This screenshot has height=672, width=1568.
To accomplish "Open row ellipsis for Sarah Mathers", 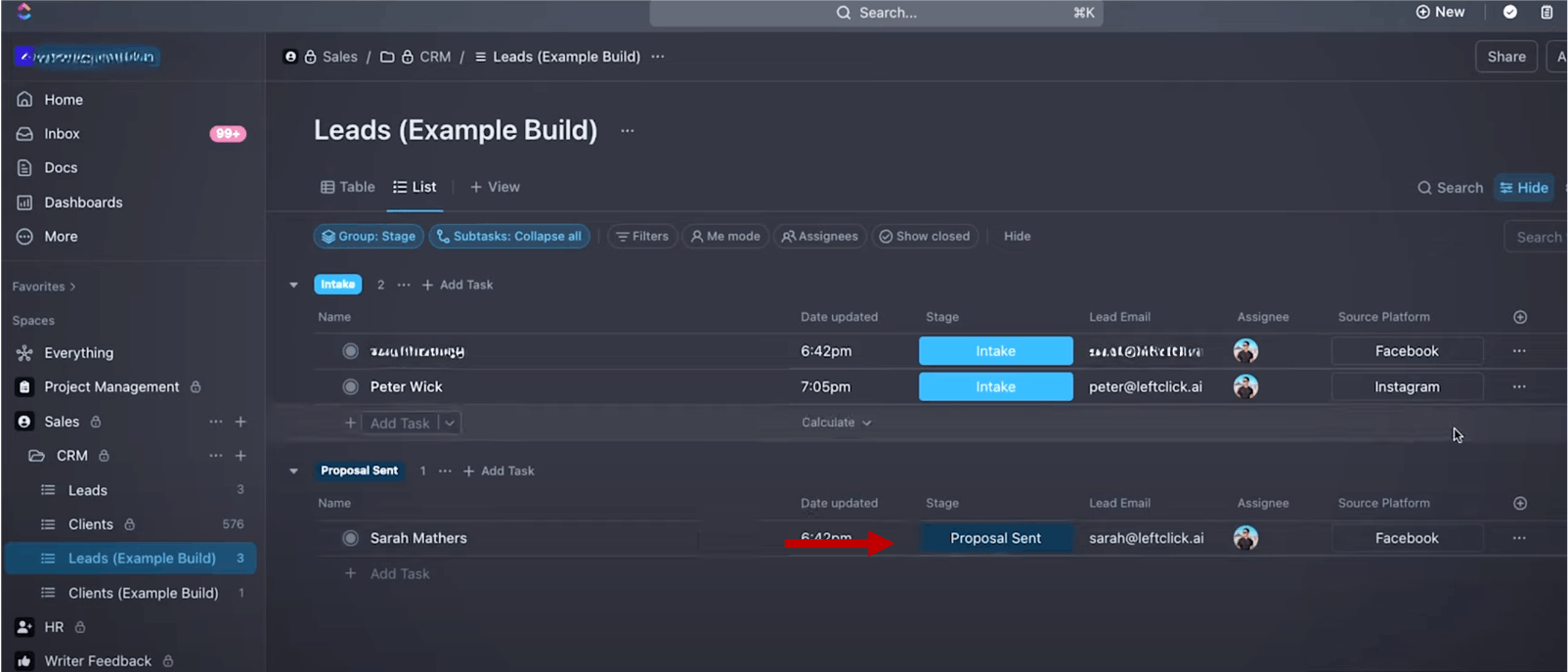I will pyautogui.click(x=1519, y=538).
